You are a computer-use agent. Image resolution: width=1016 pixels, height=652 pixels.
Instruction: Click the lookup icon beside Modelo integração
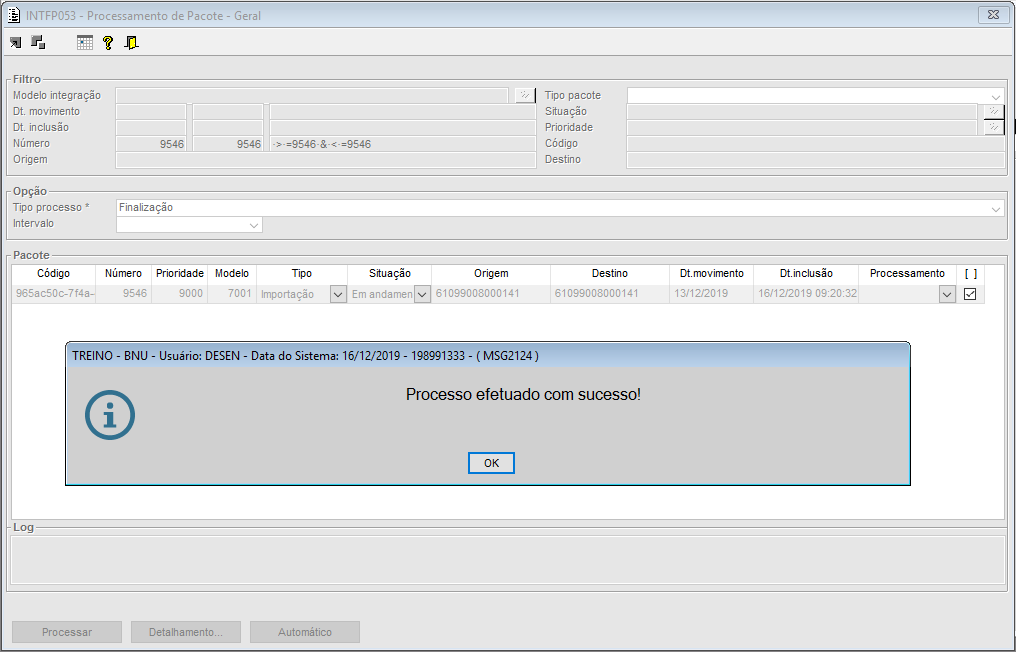[x=525, y=95]
